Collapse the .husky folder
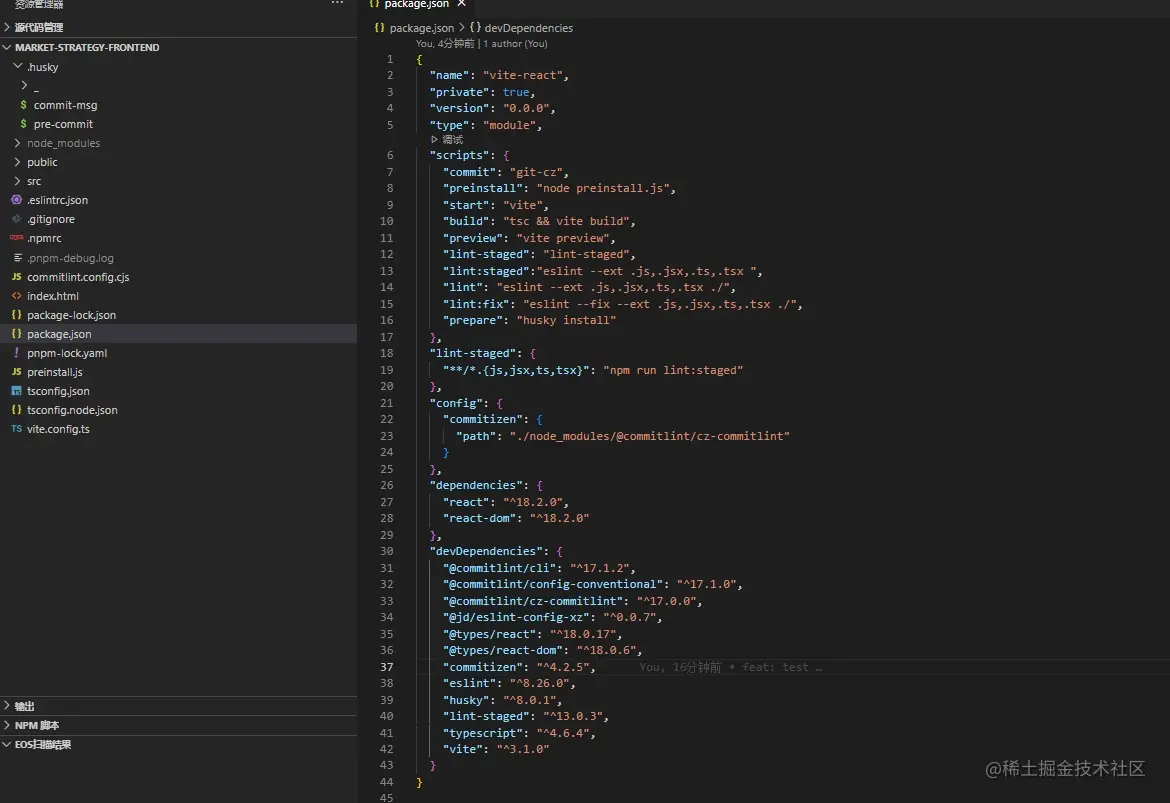1170x803 pixels. pos(179,66)
